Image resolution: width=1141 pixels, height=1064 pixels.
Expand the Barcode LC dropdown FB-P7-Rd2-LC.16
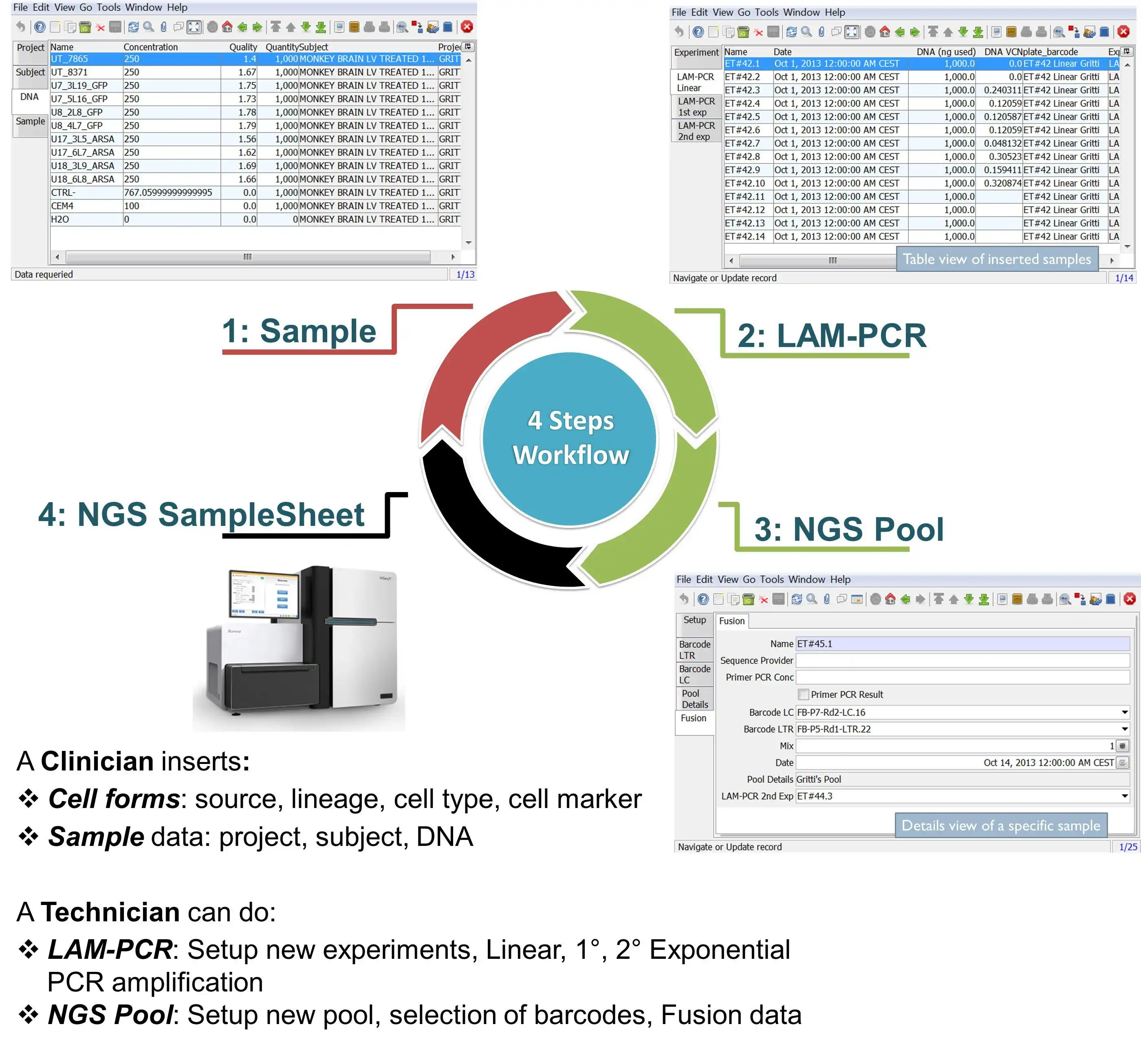1128,713
